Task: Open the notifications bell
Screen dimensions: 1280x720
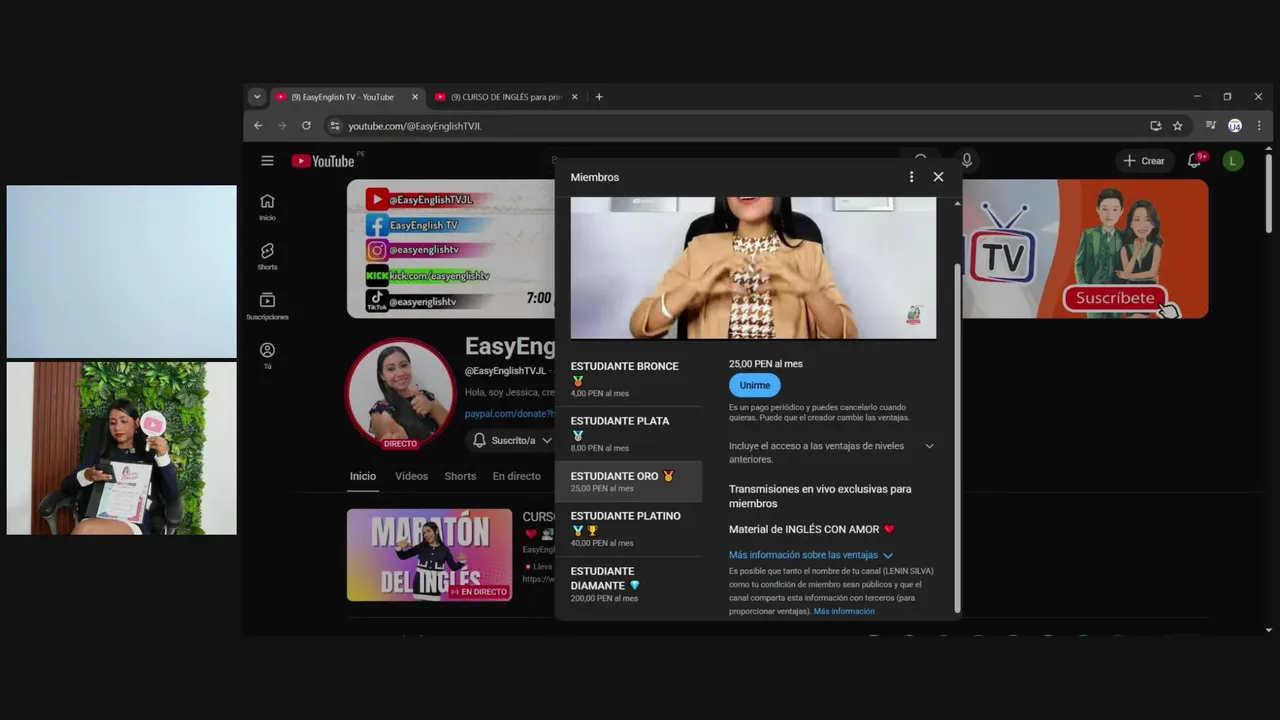Action: pos(1194,160)
